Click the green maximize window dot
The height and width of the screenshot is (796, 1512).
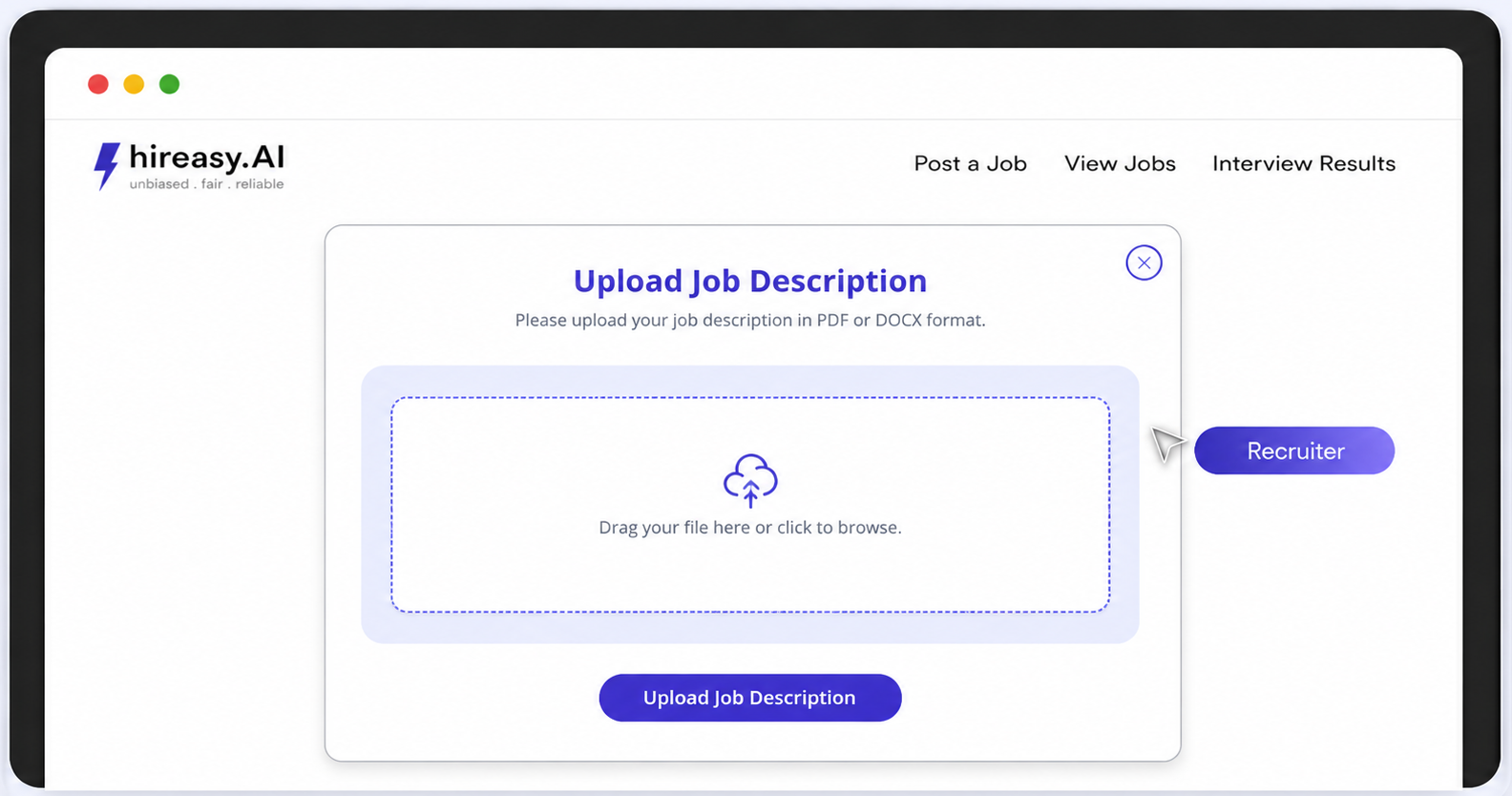click(169, 84)
